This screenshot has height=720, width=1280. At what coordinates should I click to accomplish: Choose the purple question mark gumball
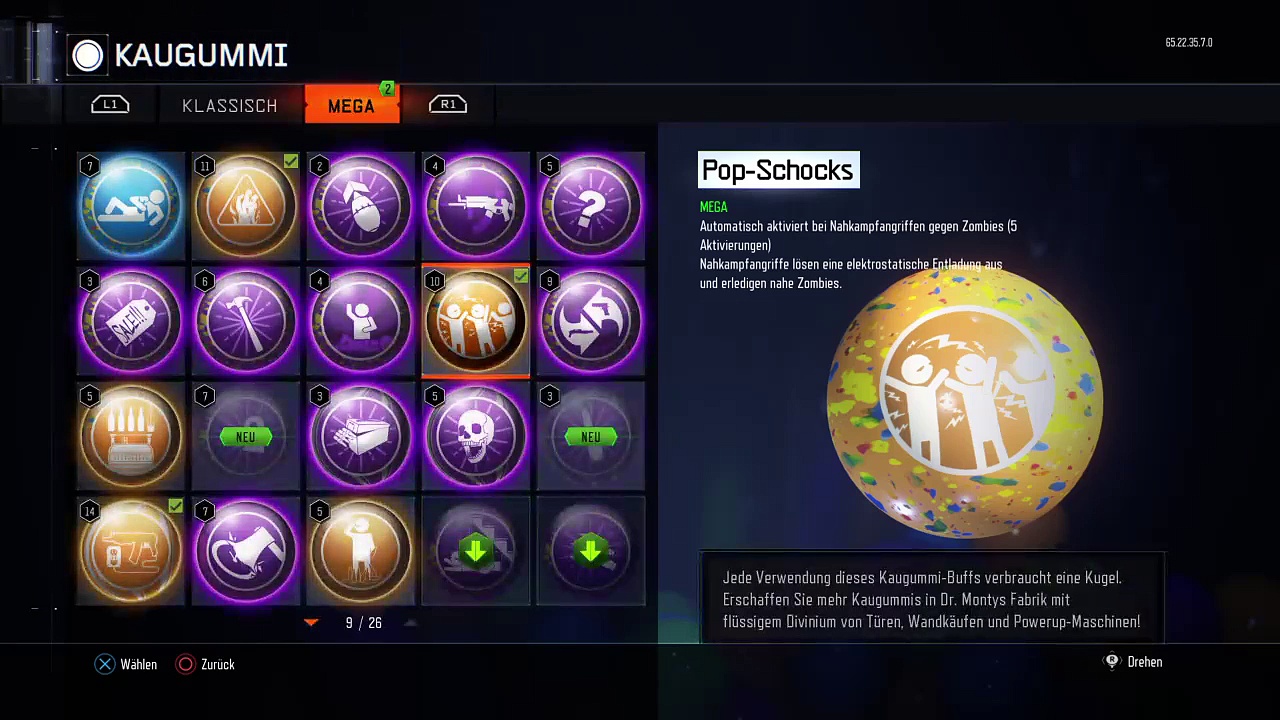tap(591, 205)
